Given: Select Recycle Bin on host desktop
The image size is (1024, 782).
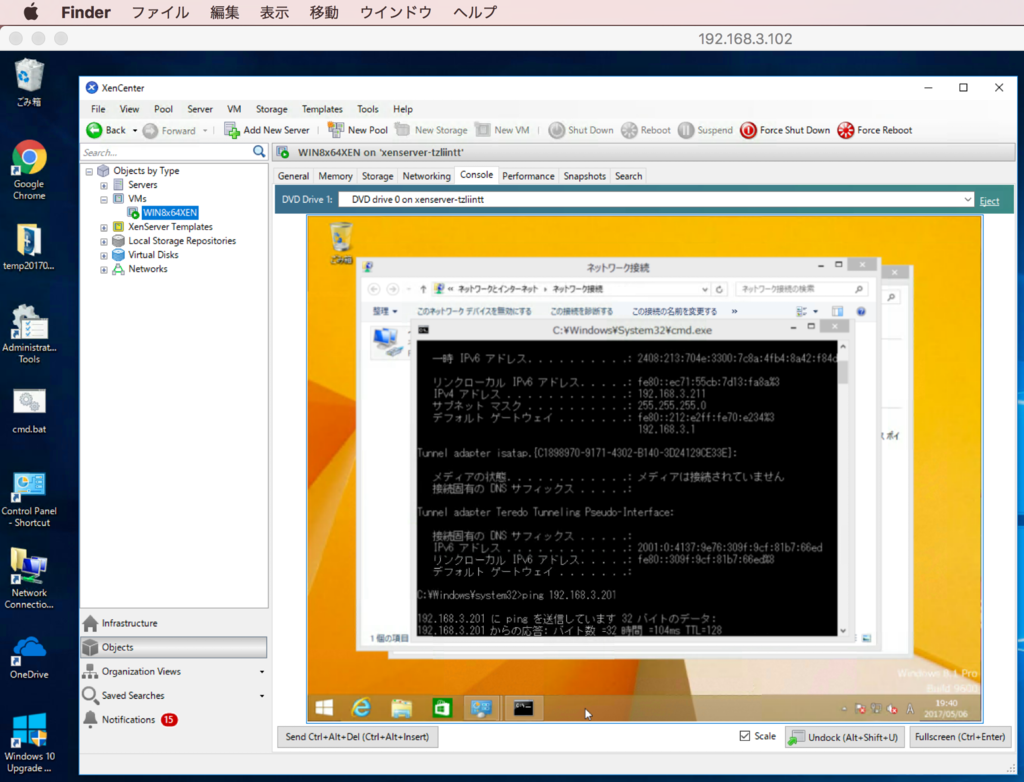Looking at the screenshot, I should pos(29,82).
